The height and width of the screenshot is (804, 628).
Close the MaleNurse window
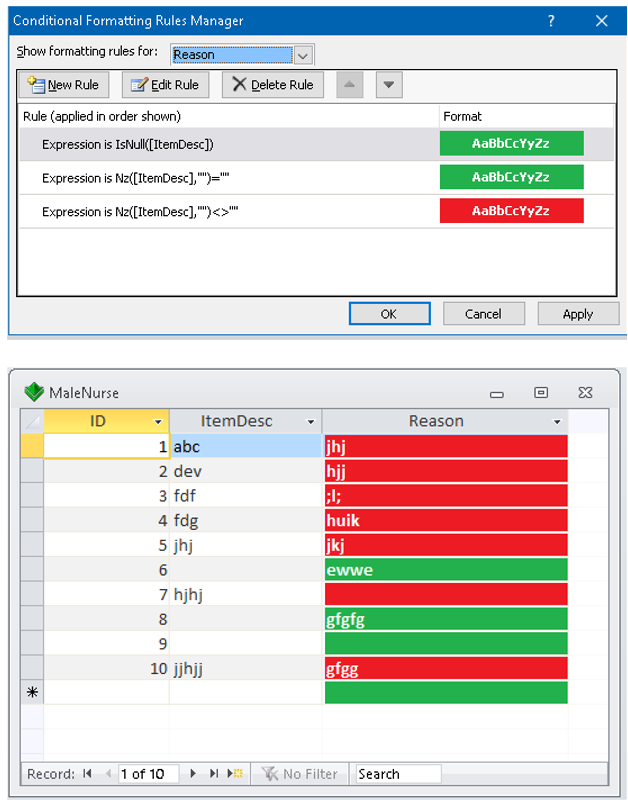[585, 393]
